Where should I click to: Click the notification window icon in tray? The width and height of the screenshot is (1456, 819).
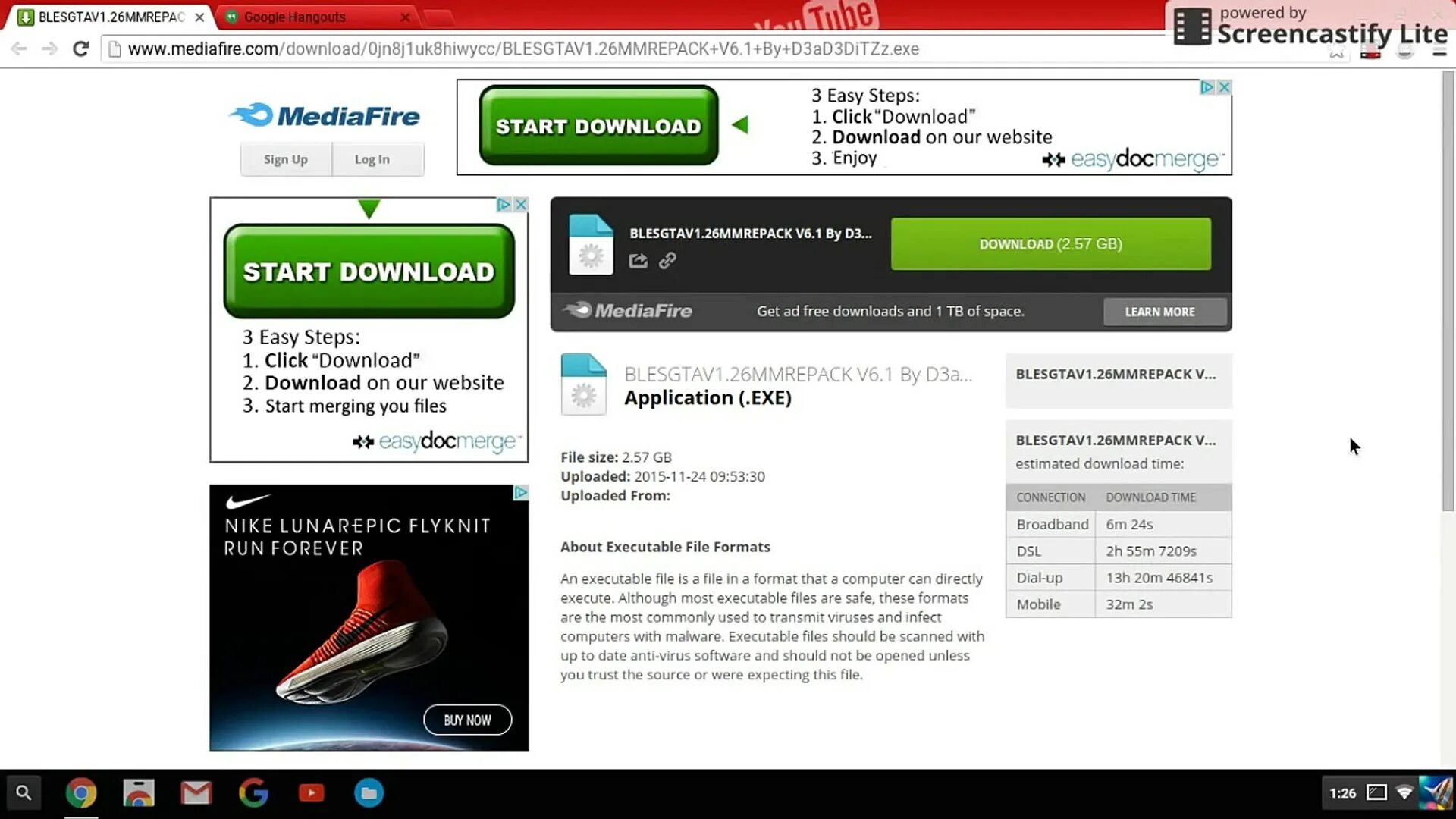coord(1376,793)
